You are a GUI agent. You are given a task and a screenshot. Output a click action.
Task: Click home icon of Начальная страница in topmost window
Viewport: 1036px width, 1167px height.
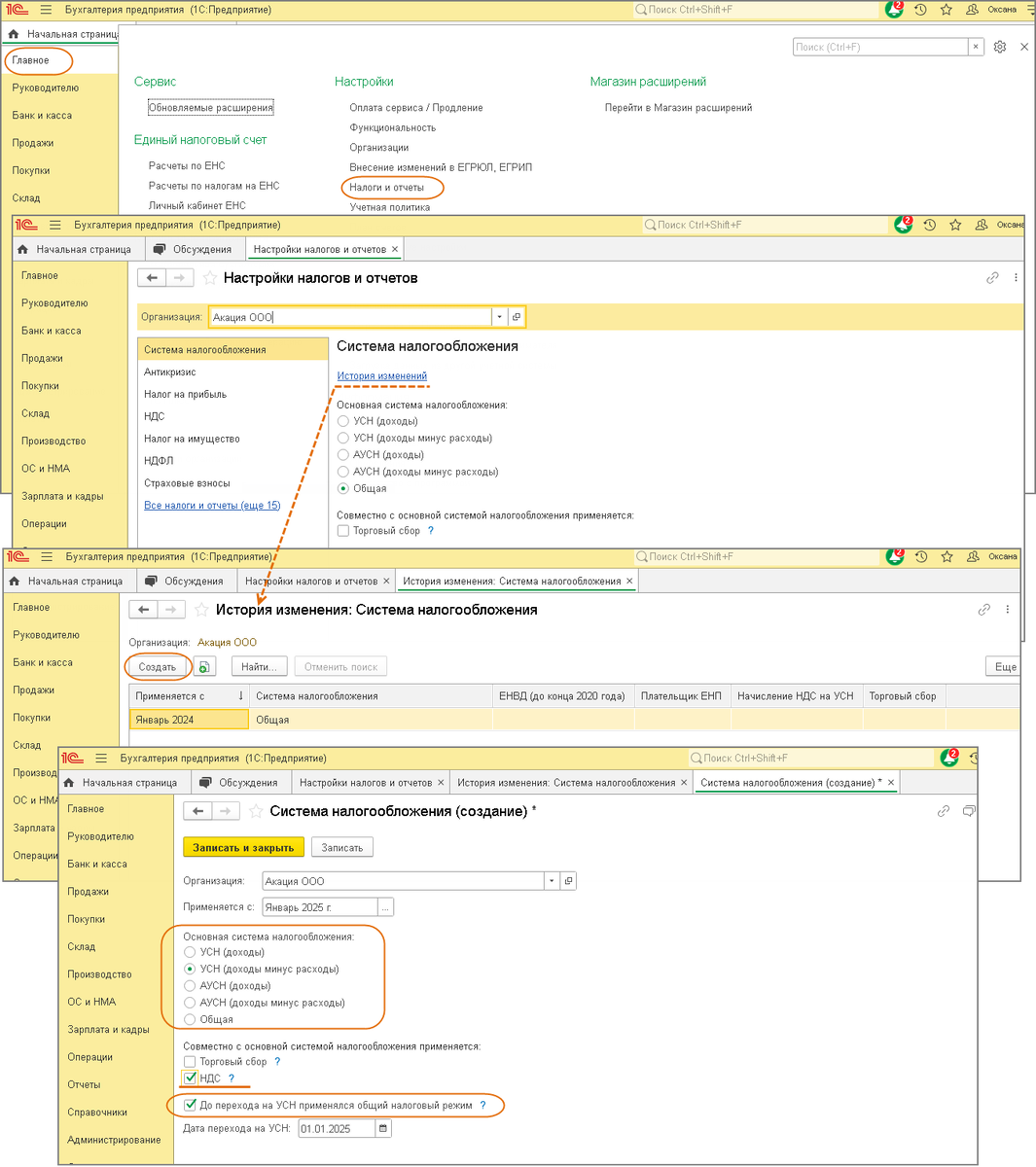point(14,34)
